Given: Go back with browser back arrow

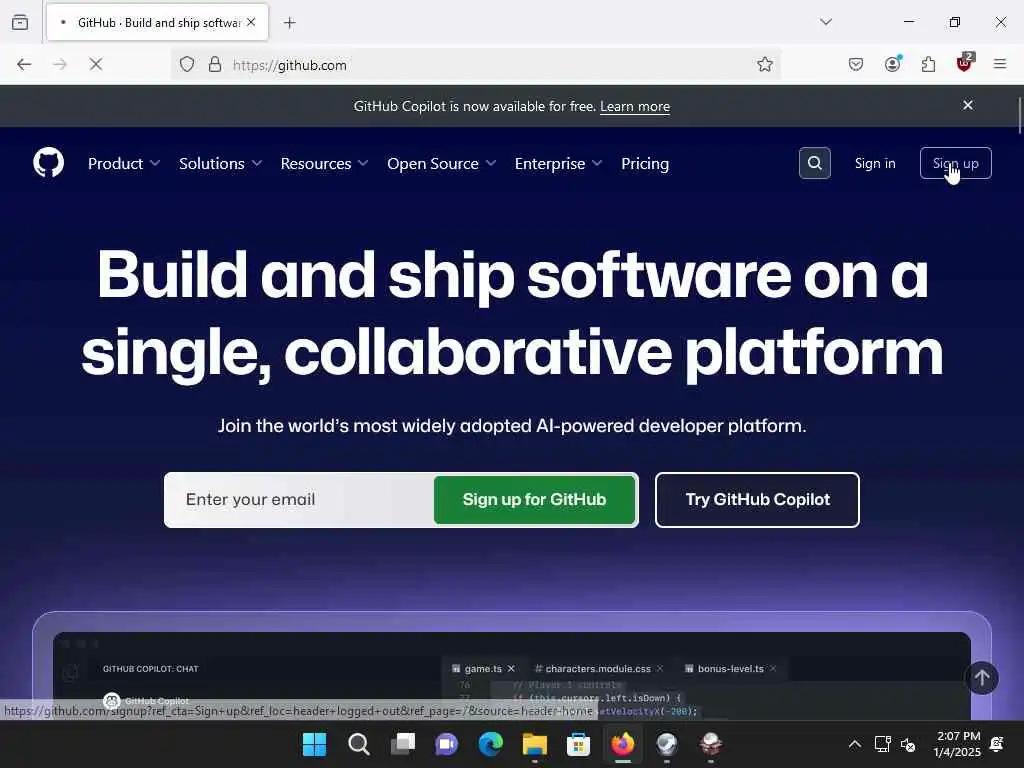Looking at the screenshot, I should (24, 64).
